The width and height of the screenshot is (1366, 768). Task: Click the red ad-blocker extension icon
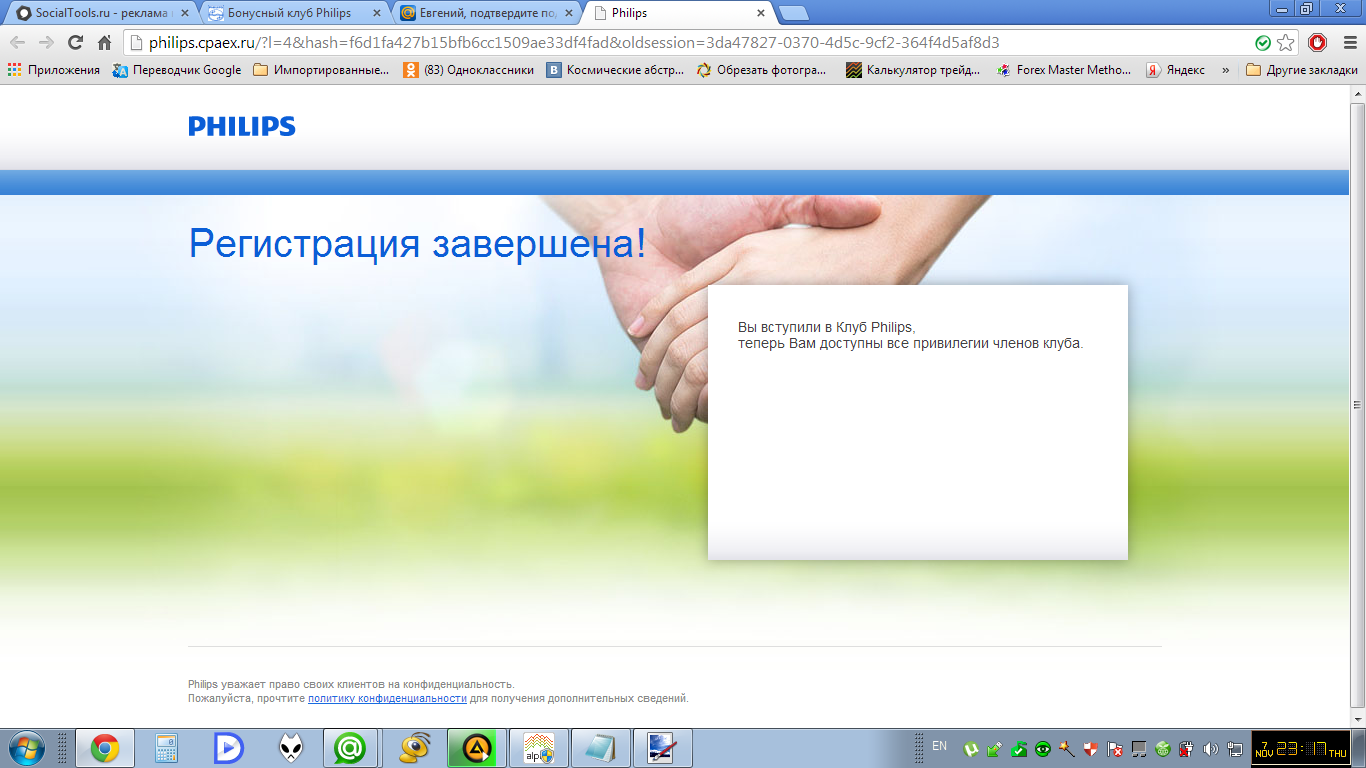click(x=1317, y=43)
